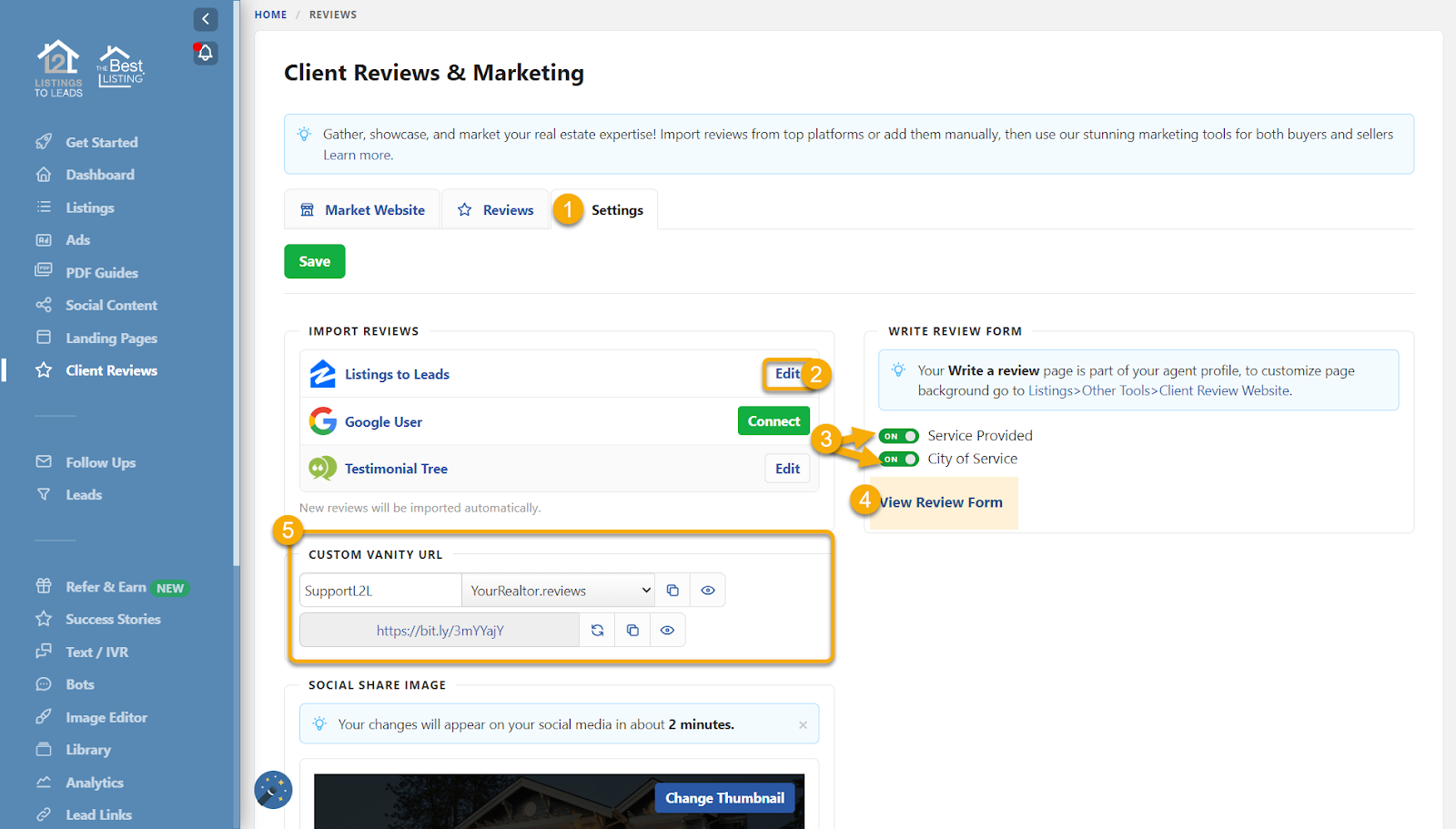Open the magic wand helper icon
The image size is (1456, 829).
click(273, 790)
